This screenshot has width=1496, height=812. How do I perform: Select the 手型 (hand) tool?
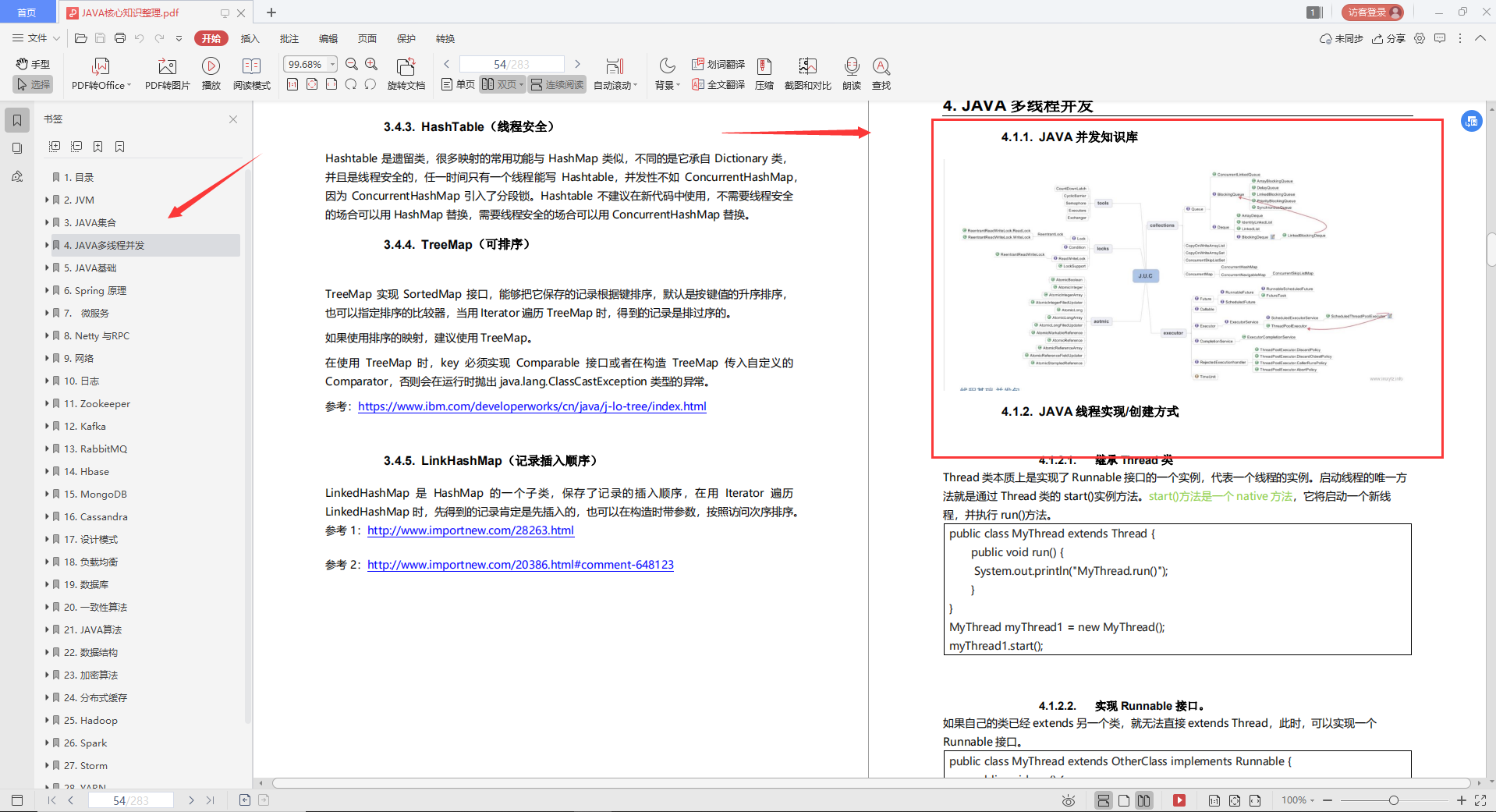pos(32,64)
